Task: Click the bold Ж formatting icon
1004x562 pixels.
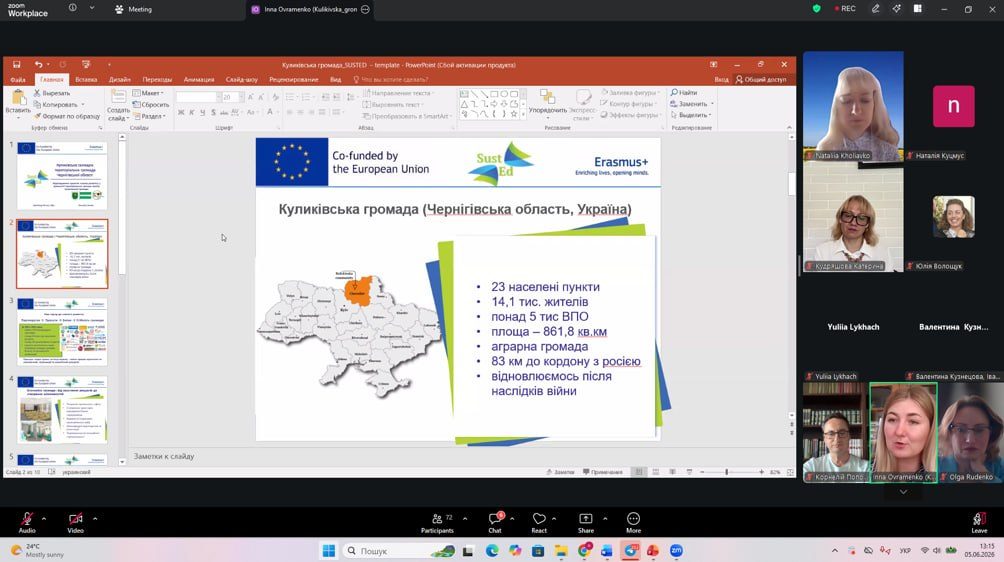Action: pyautogui.click(x=181, y=113)
